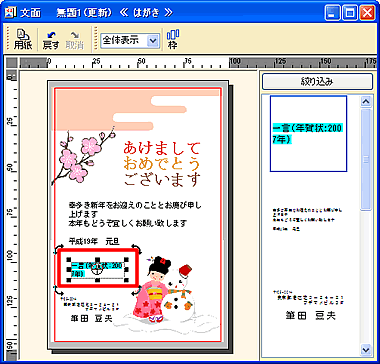Click the 絞り込み filter button

coord(317,82)
